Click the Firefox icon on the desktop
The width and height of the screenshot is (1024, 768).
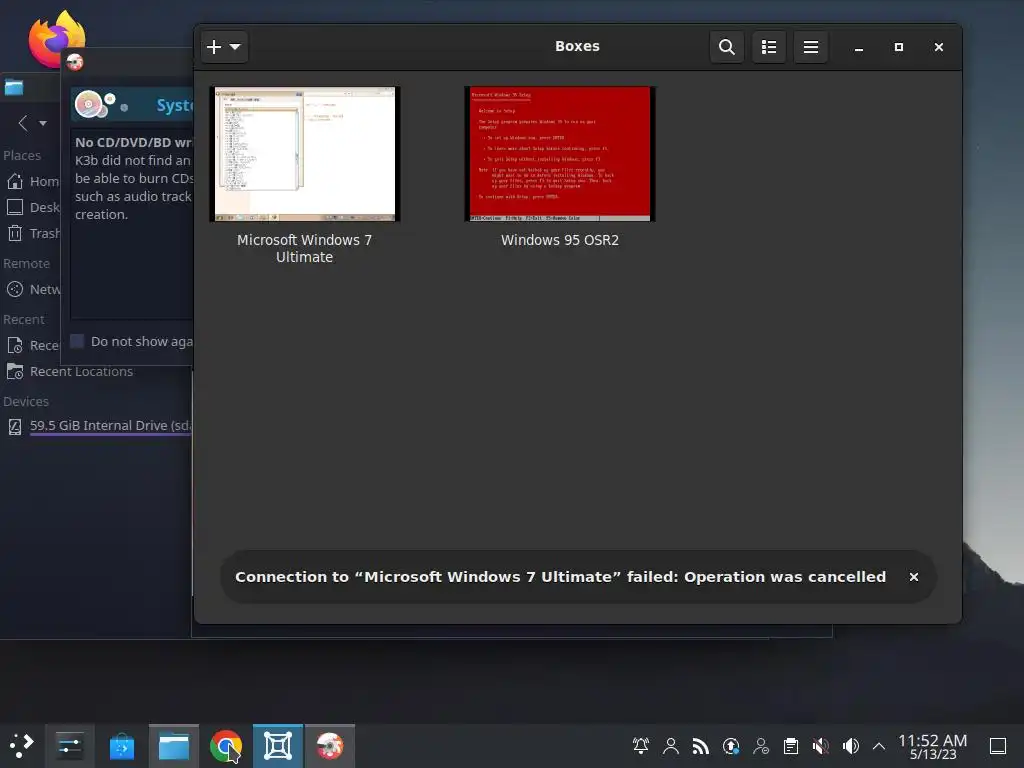[57, 38]
